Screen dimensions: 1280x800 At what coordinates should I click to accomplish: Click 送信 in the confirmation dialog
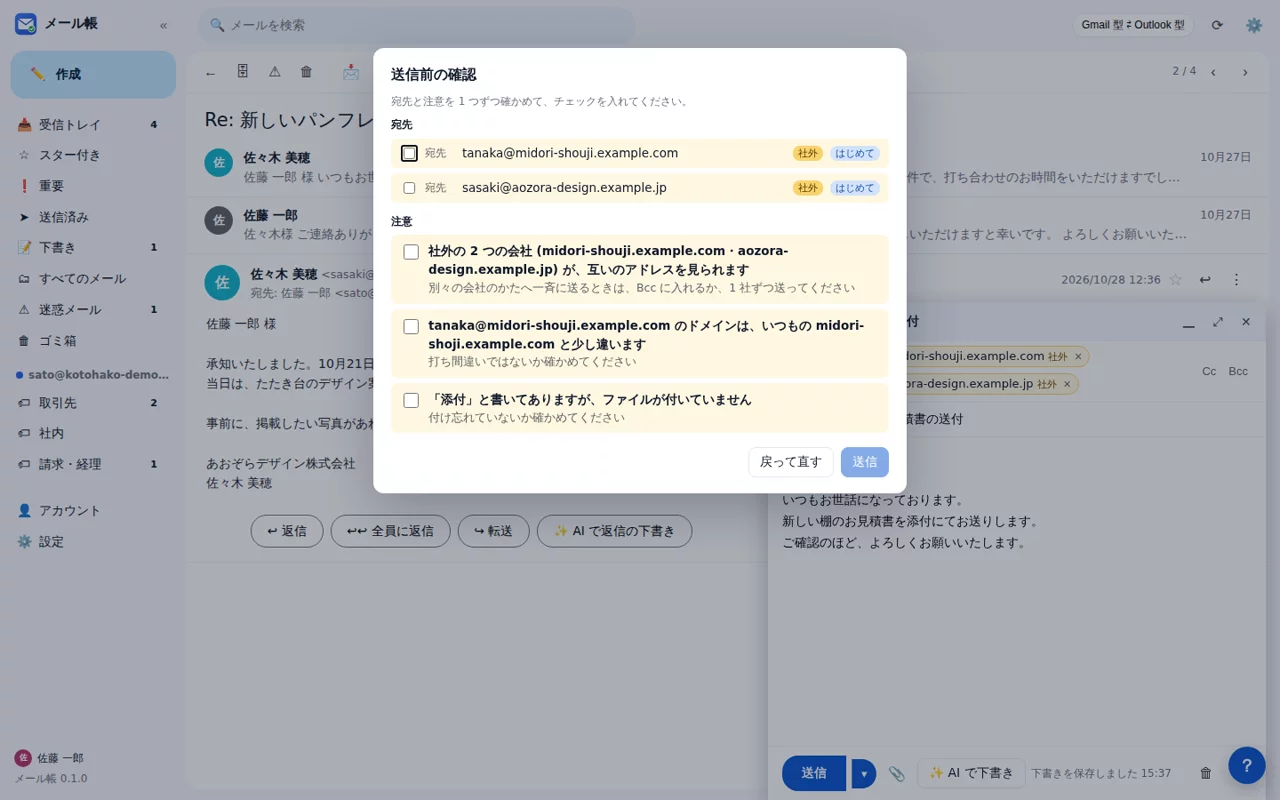pyautogui.click(x=865, y=462)
